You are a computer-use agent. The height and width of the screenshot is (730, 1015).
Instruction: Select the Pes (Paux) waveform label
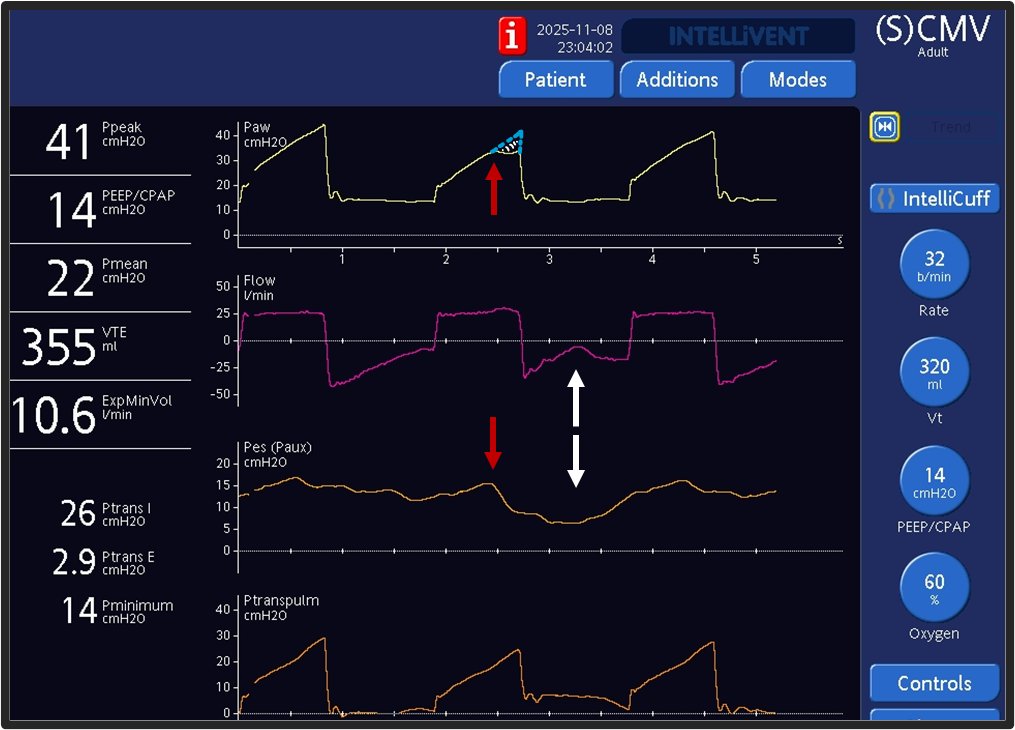pos(277,454)
